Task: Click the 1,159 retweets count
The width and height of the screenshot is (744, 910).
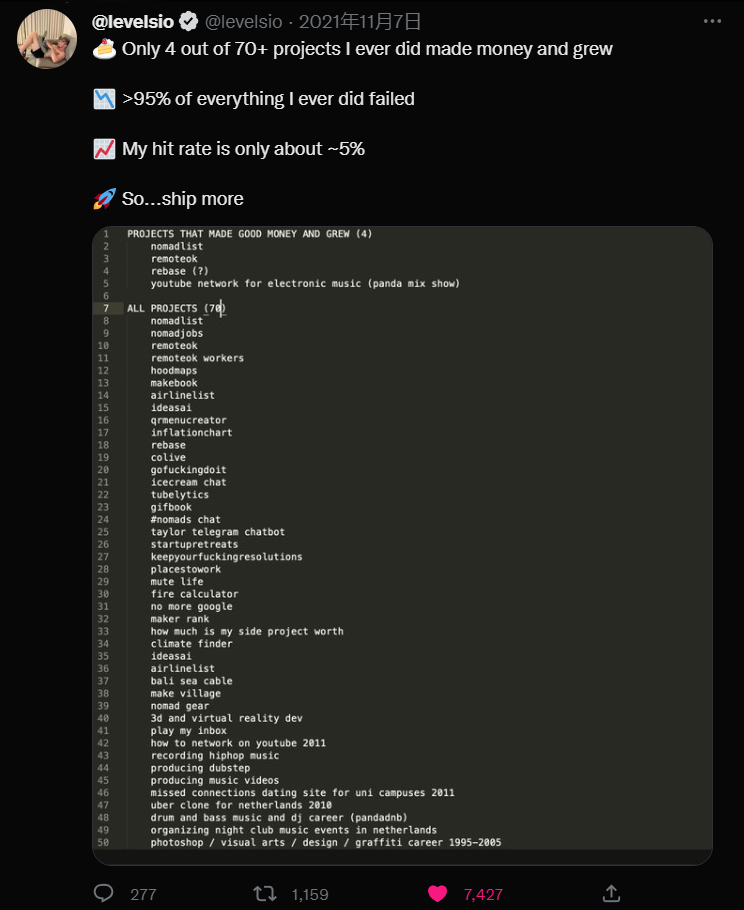Action: (x=310, y=894)
